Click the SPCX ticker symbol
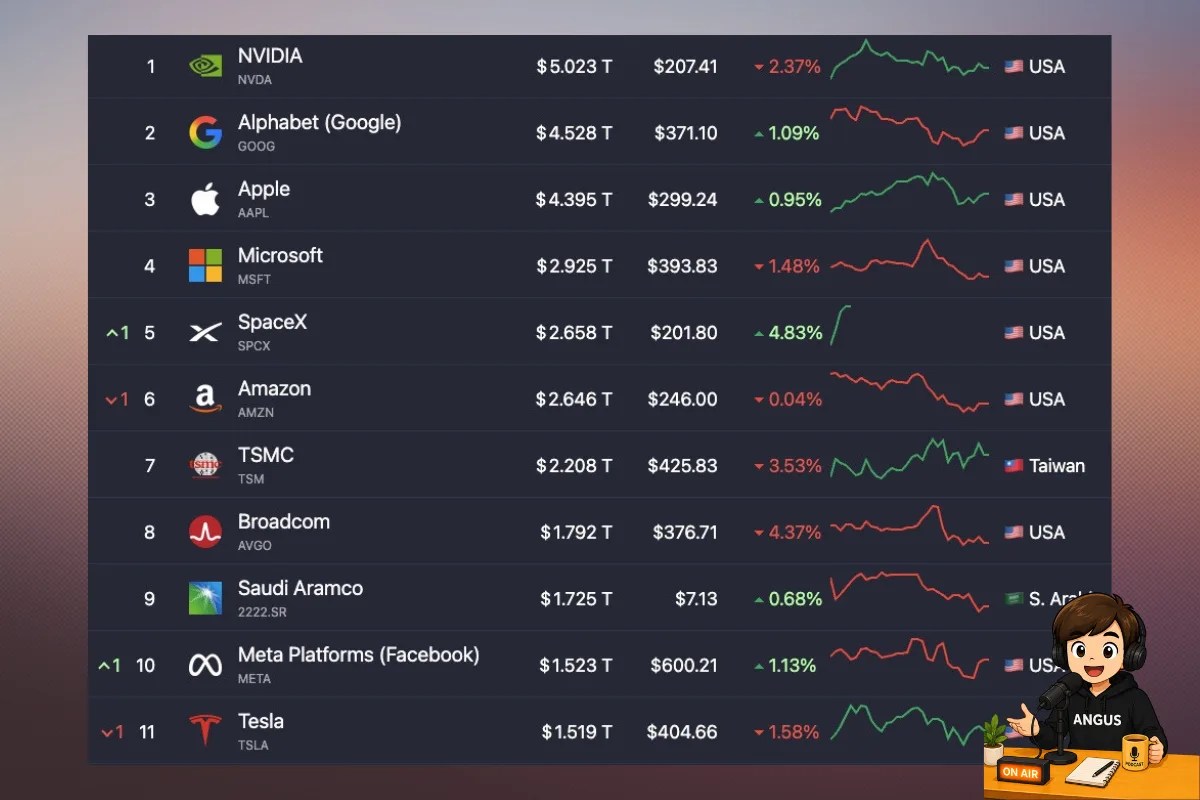The image size is (1200, 800). (254, 346)
